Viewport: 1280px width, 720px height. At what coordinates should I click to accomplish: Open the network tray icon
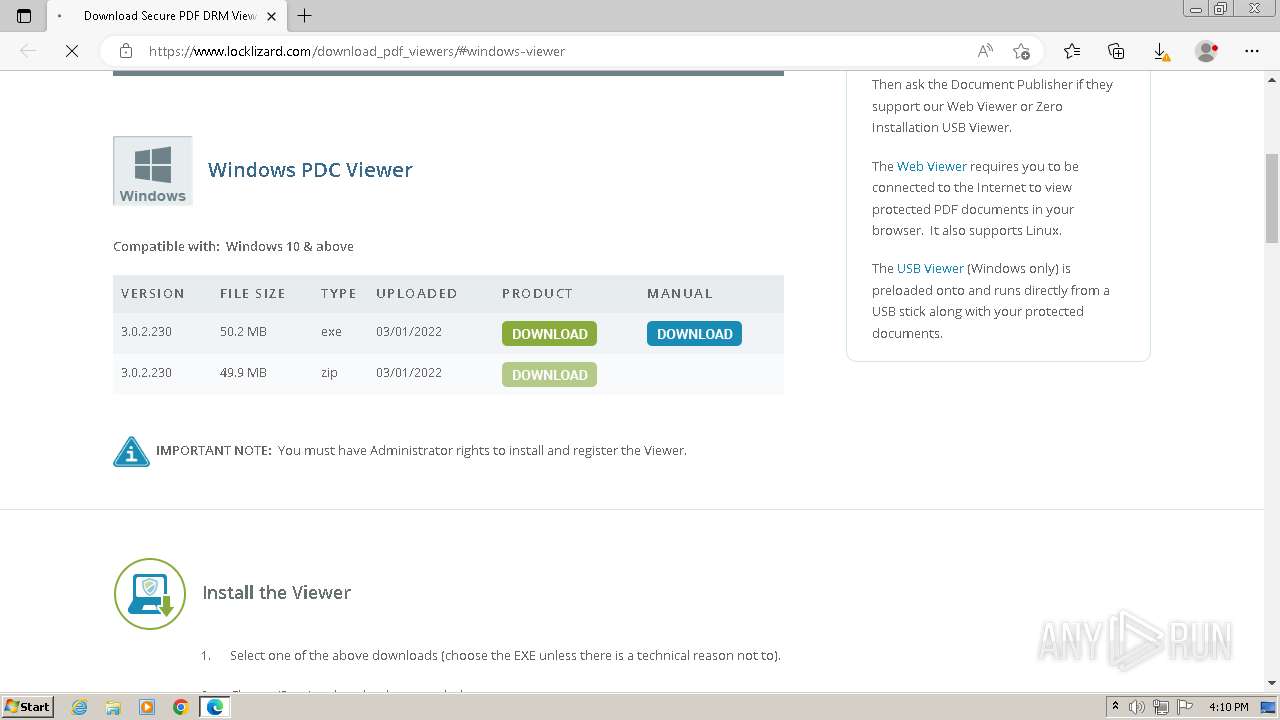click(1161, 707)
